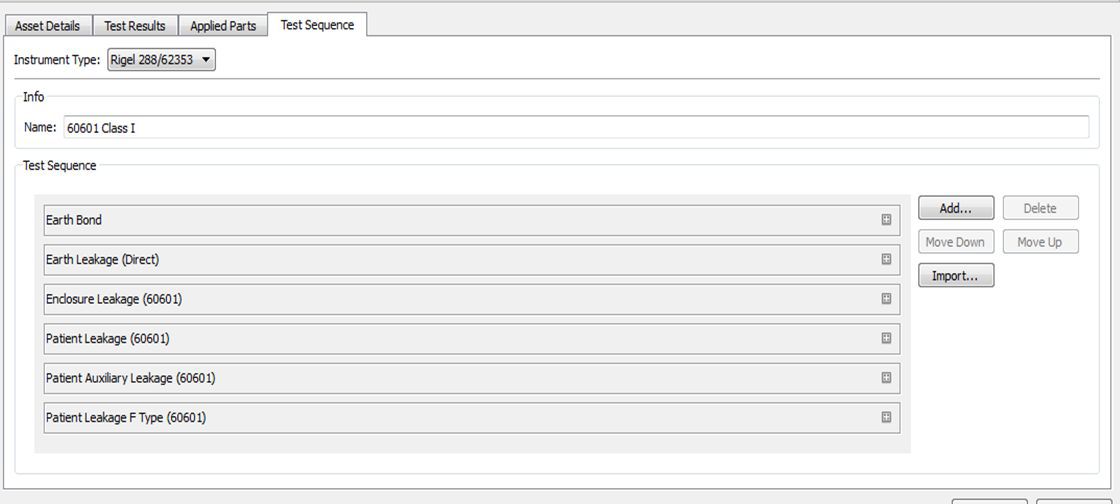Click the sequence Name input field
This screenshot has height=504, width=1120.
click(575, 128)
